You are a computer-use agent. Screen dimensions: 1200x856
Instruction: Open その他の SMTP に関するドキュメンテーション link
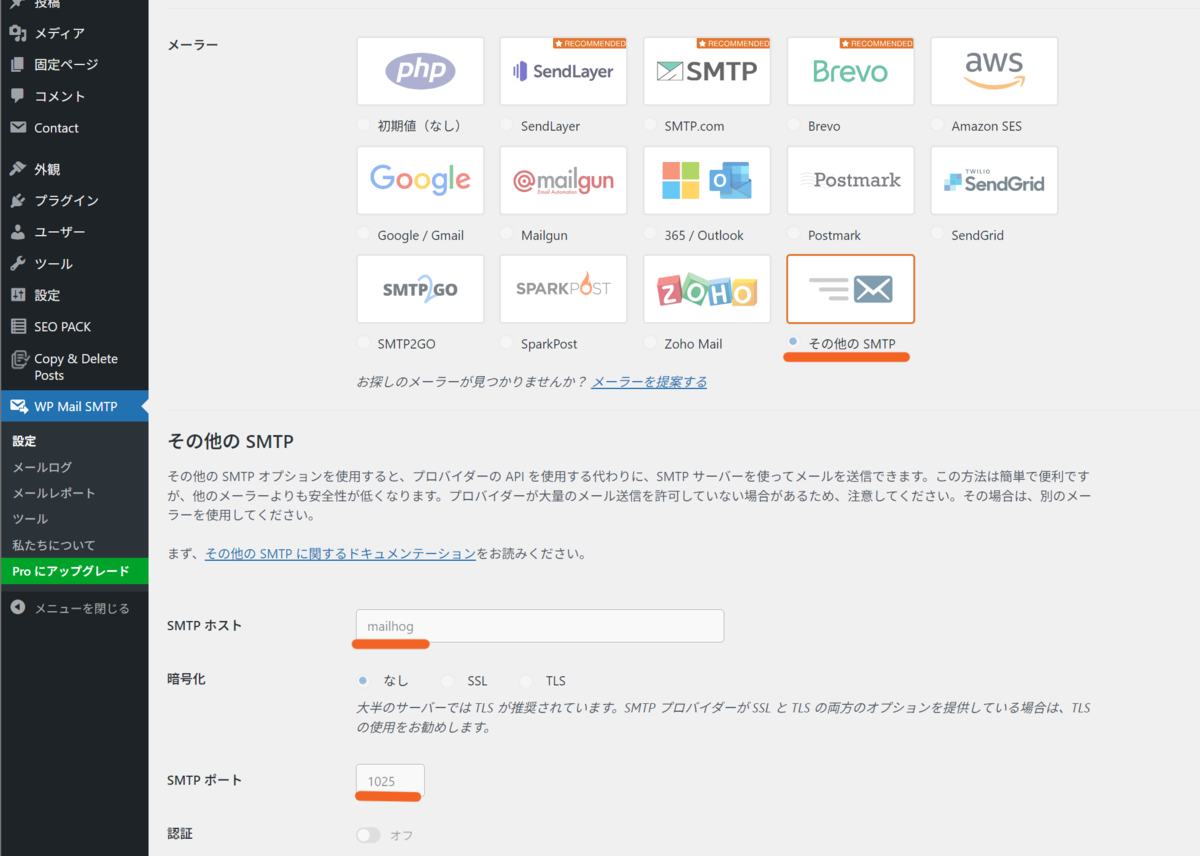click(x=340, y=553)
